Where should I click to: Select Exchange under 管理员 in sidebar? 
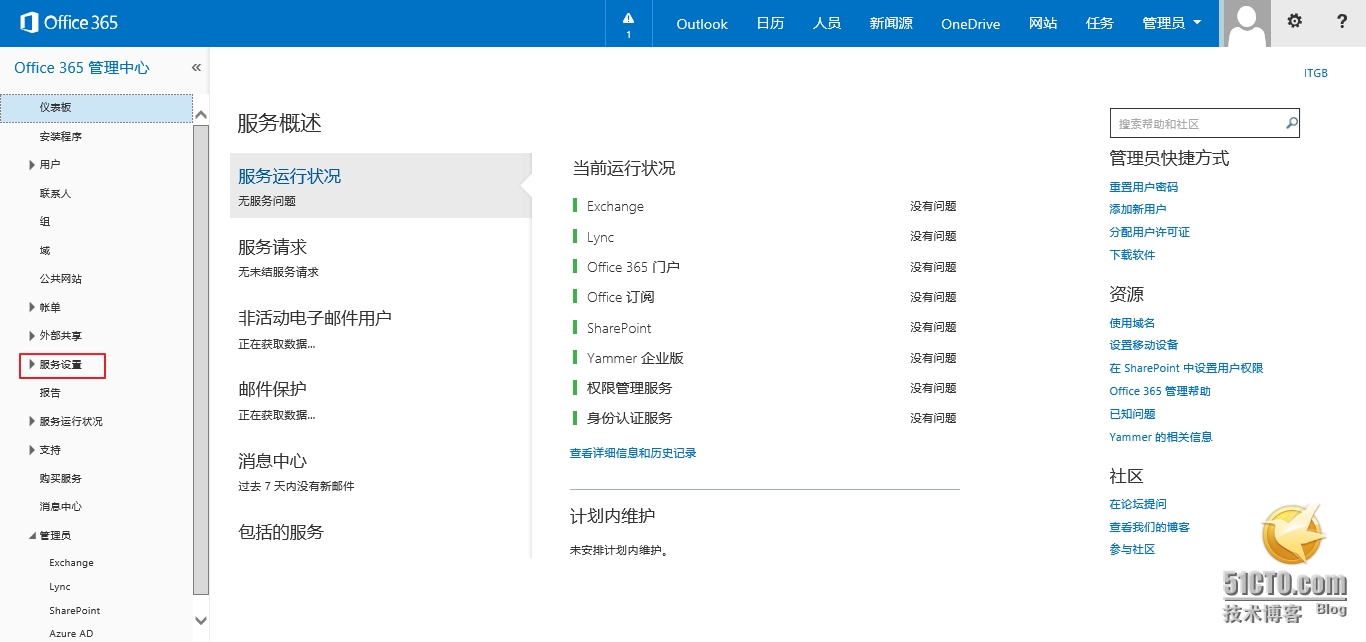tap(71, 563)
